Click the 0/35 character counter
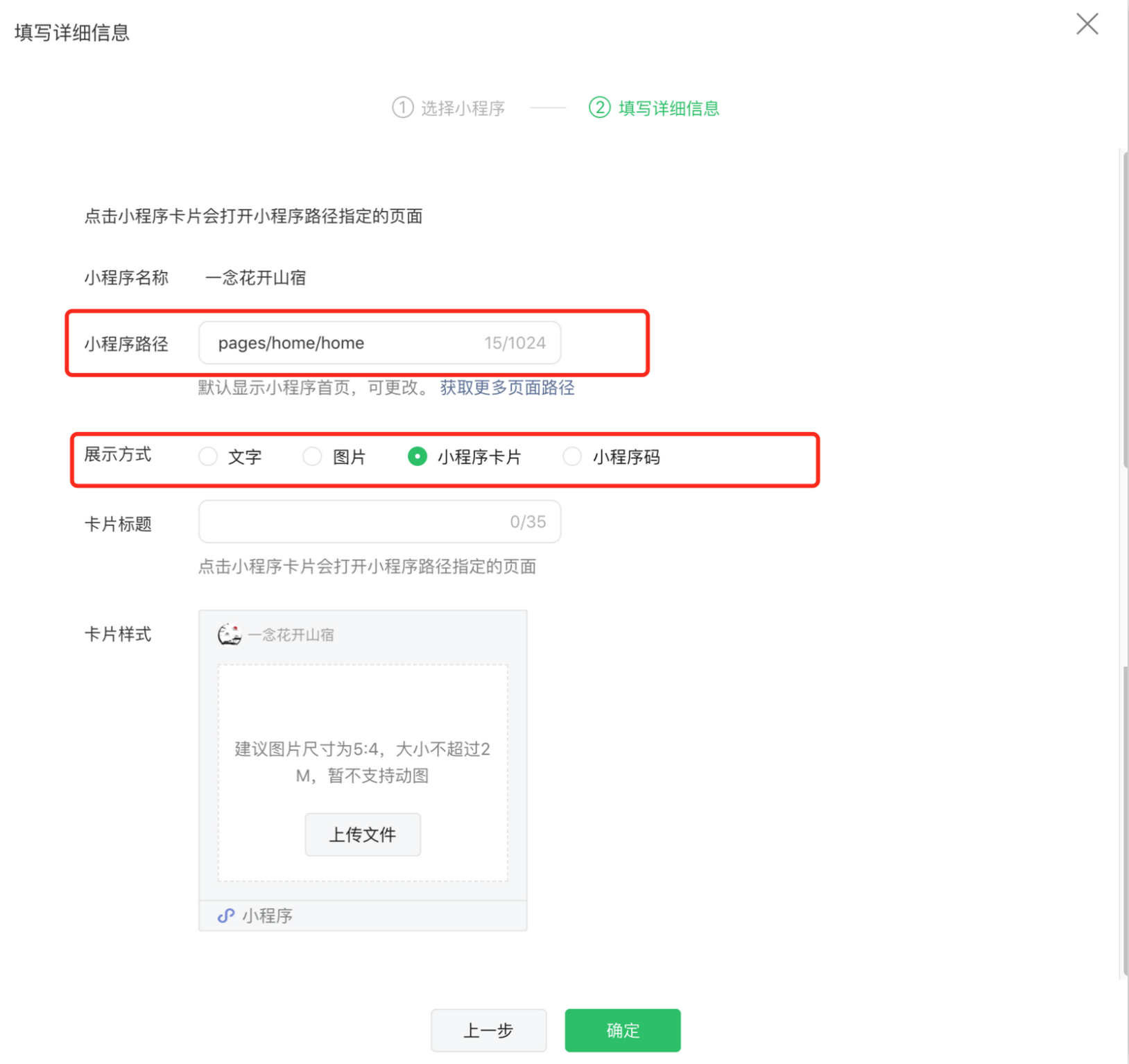Viewport: 1129px width, 1064px height. pos(528,522)
